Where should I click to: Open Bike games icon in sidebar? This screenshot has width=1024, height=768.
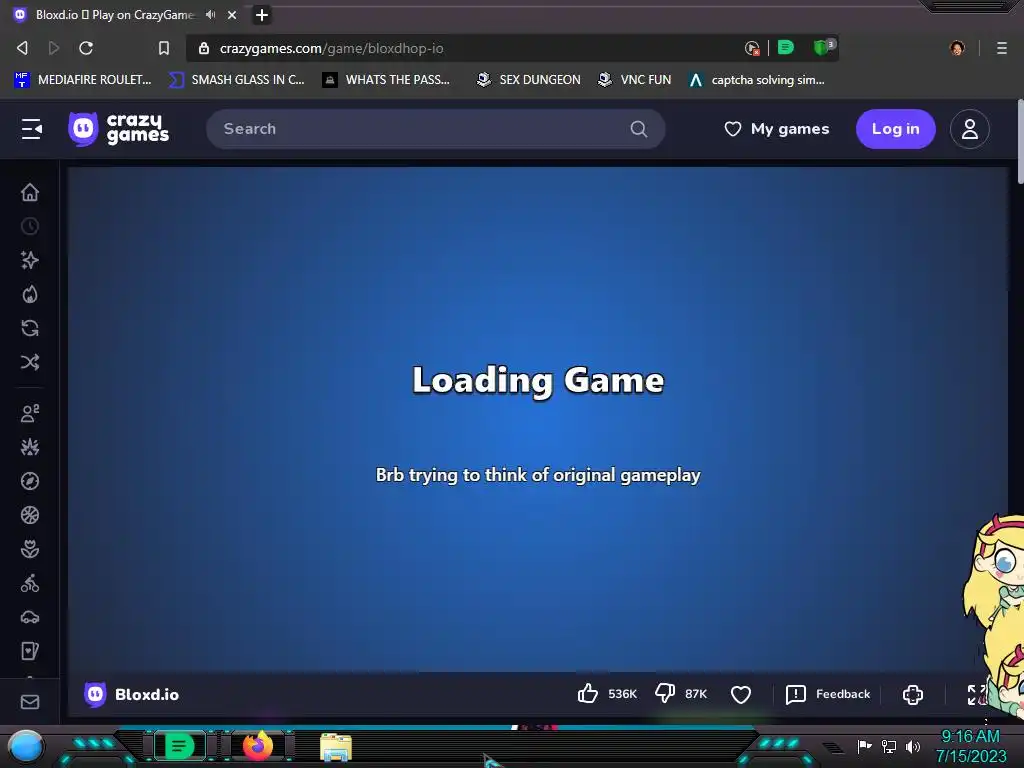[30, 583]
